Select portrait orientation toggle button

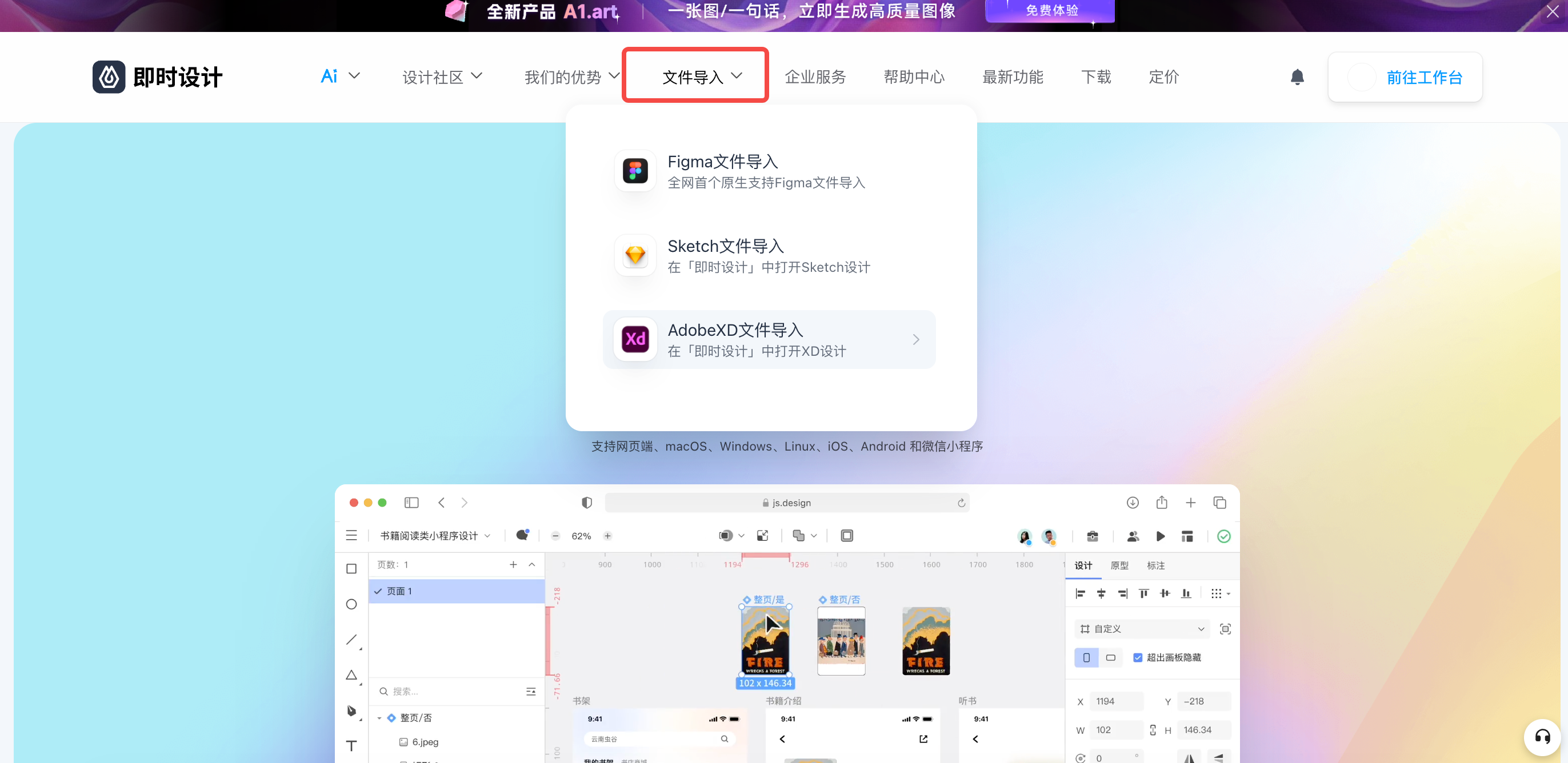coord(1086,658)
